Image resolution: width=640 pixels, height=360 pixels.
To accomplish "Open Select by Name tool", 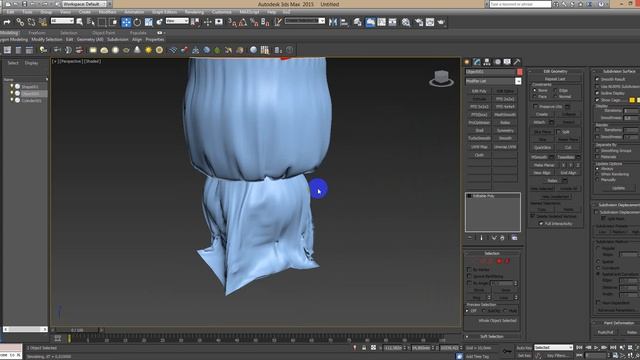I will click(91, 22).
